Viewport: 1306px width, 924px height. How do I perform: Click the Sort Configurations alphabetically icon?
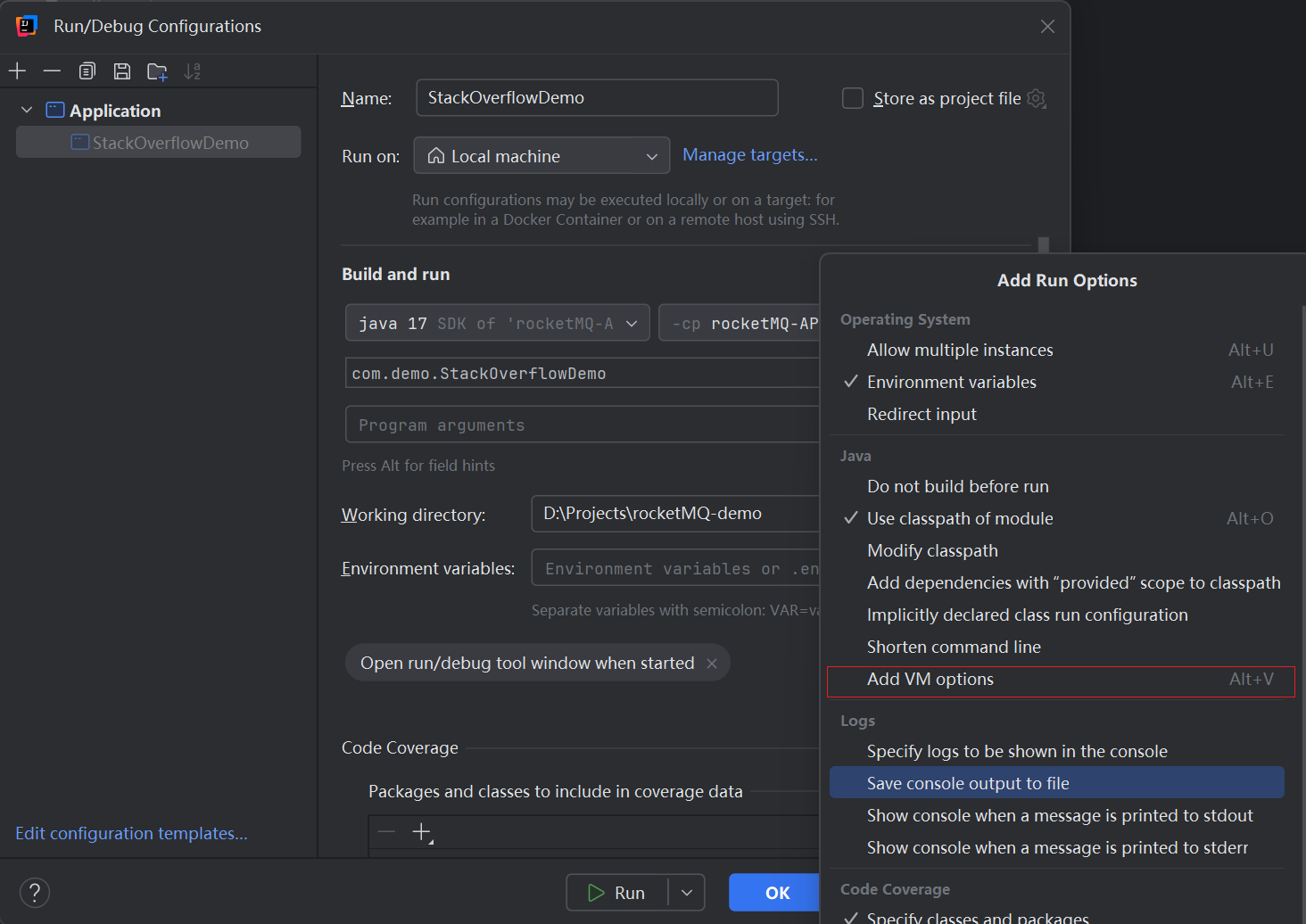point(192,71)
